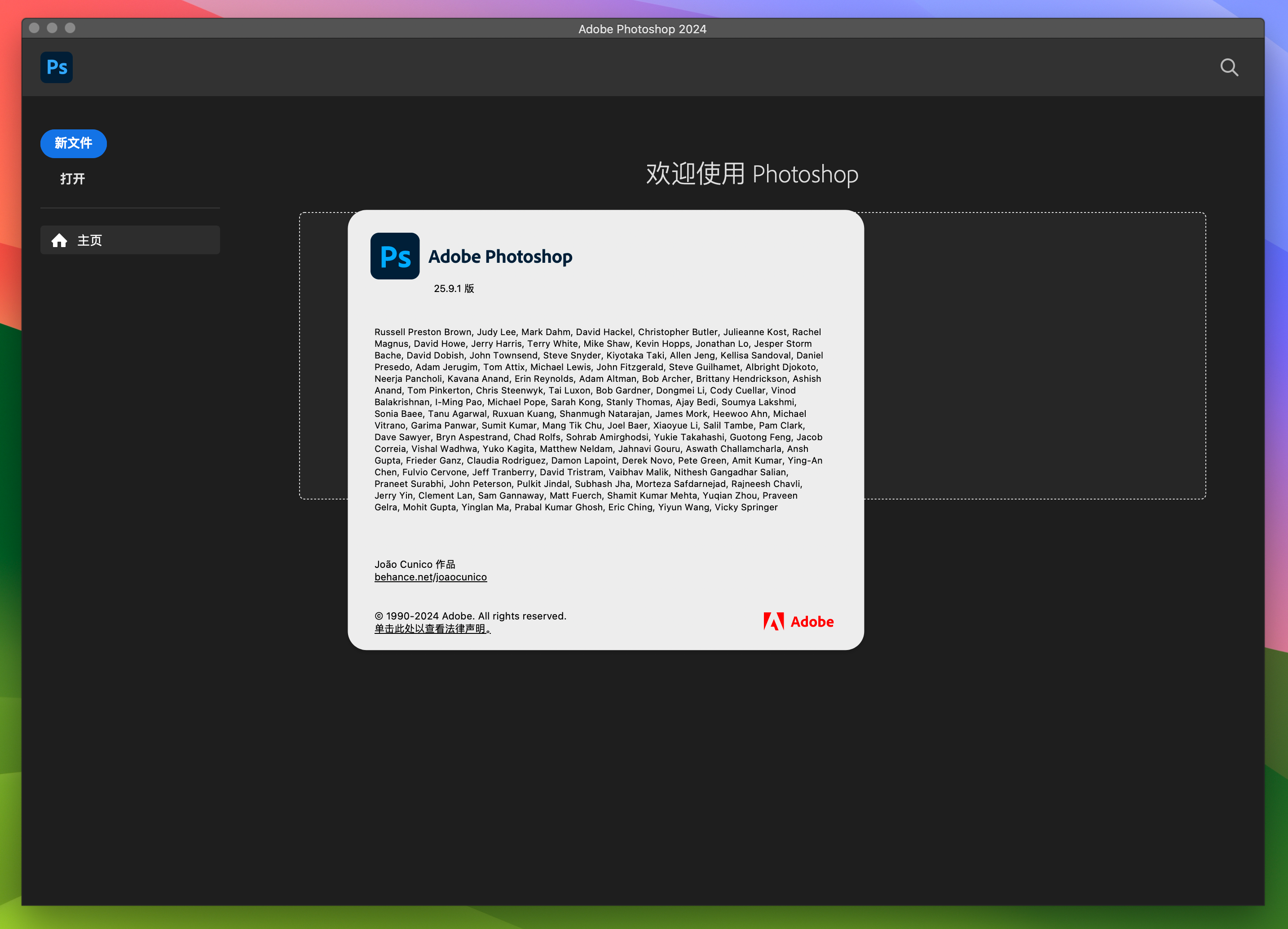Screen dimensions: 1288x929
Task: Zoom window with the third title bar button
Action: [70, 28]
